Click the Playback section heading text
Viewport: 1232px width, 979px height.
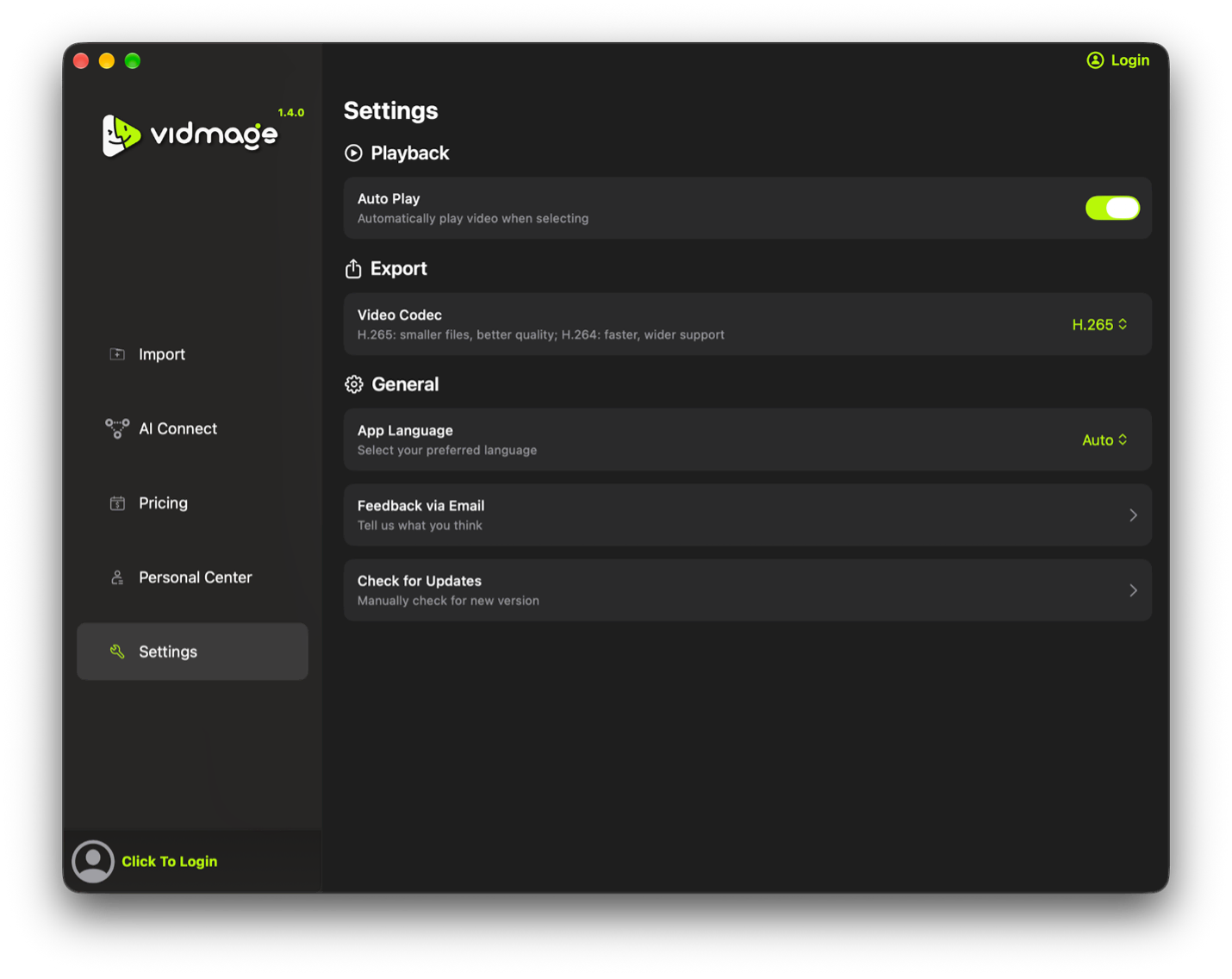[410, 153]
